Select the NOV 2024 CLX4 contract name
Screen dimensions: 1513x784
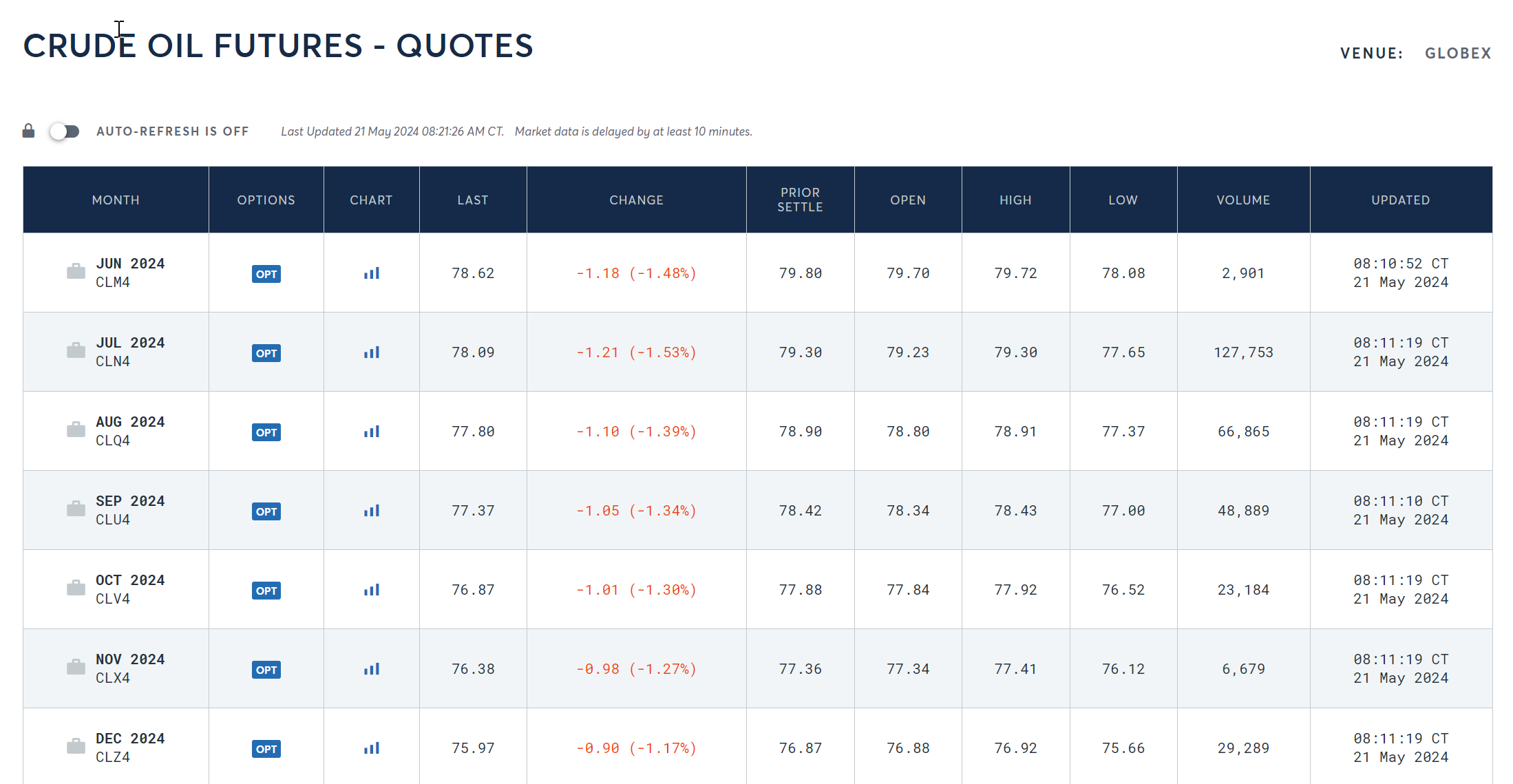[130, 668]
